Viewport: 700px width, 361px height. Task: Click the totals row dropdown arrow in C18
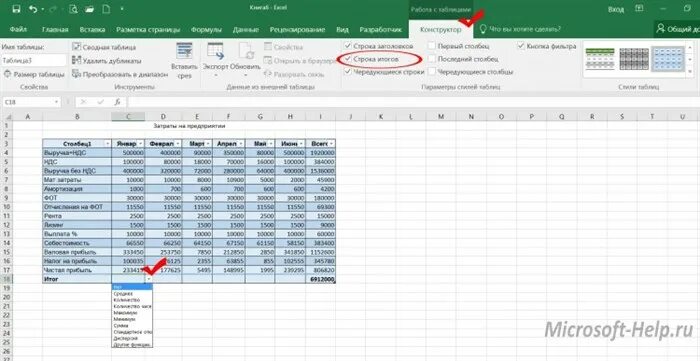149,279
